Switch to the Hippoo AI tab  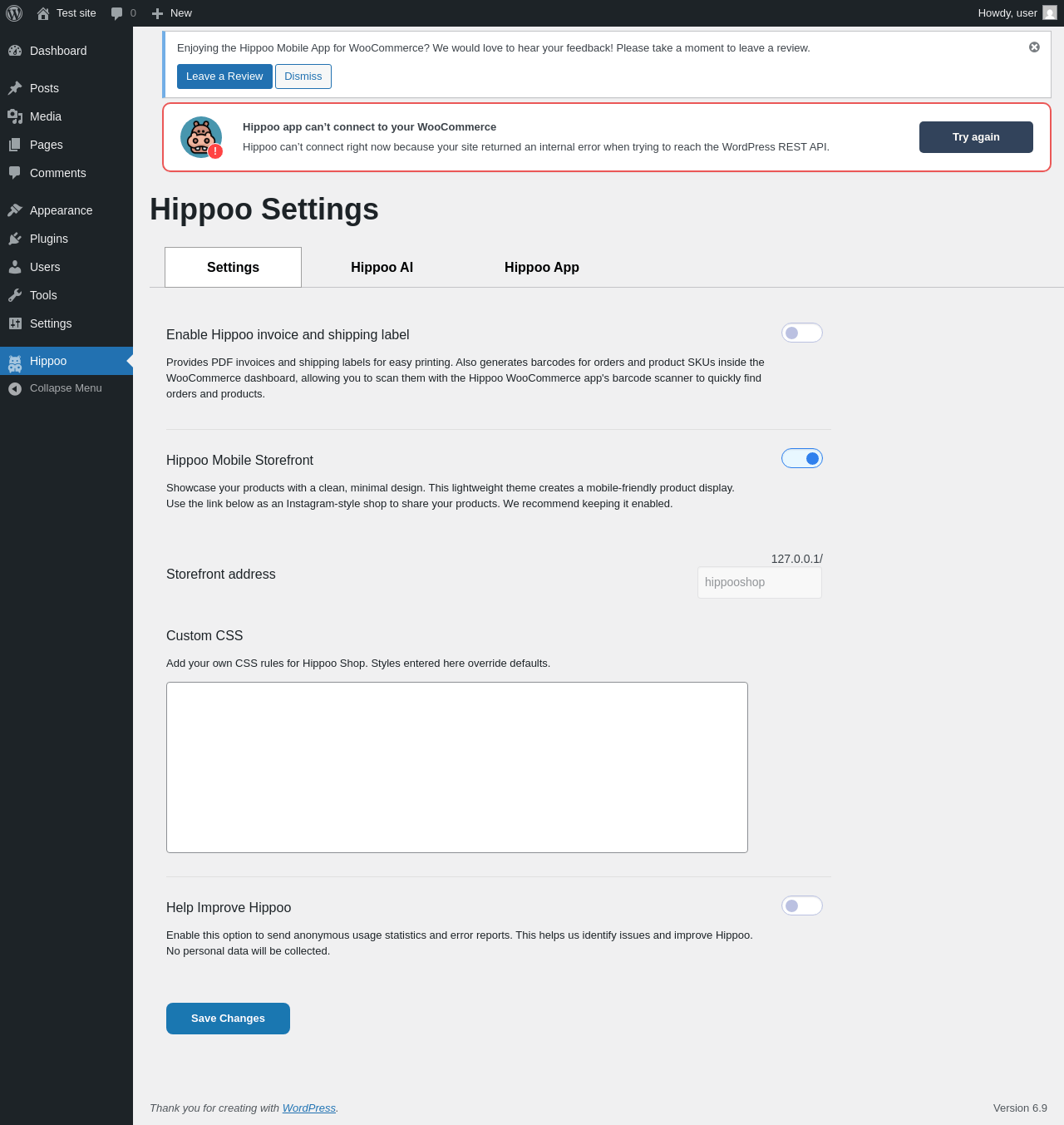click(382, 267)
